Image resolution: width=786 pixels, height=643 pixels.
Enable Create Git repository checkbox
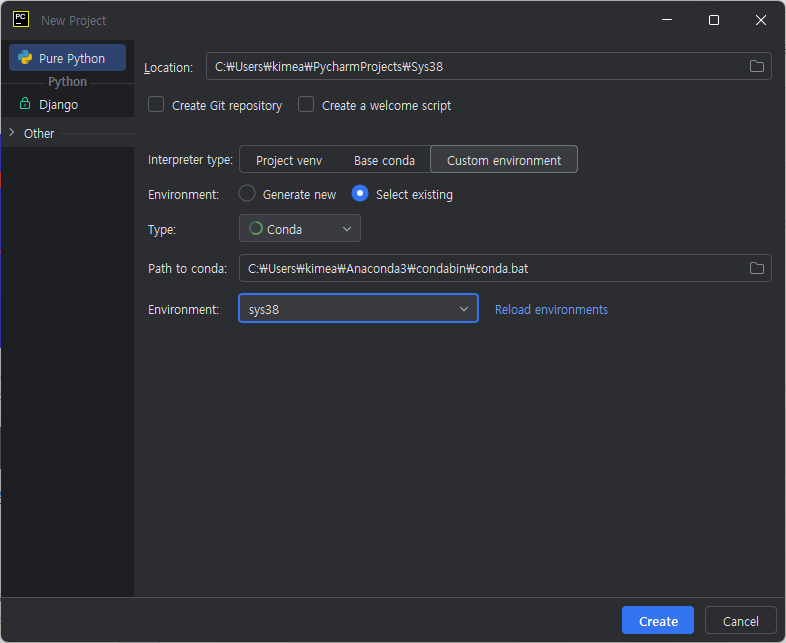[156, 105]
